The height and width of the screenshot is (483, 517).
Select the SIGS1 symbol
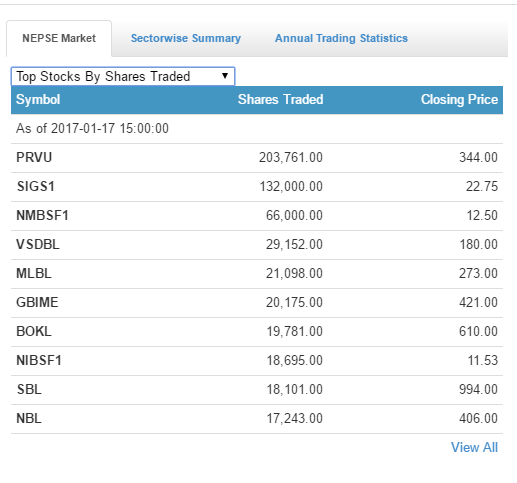[x=36, y=186]
